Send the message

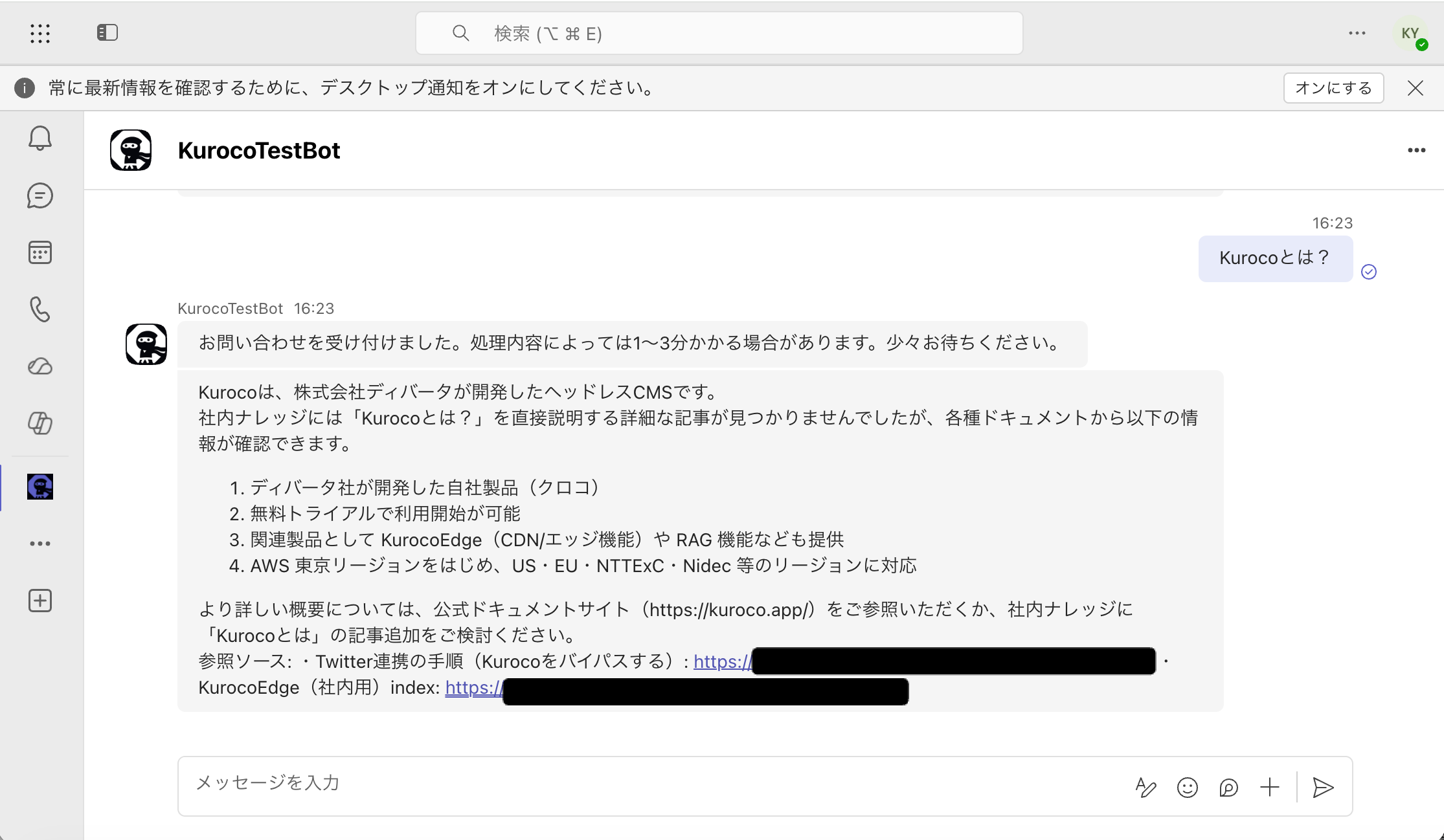coord(1322,787)
